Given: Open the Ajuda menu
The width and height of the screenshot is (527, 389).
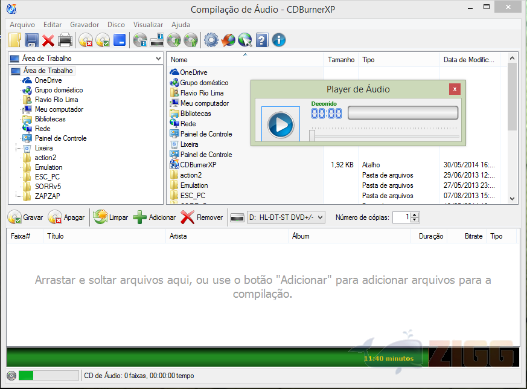Looking at the screenshot, I should click(181, 25).
